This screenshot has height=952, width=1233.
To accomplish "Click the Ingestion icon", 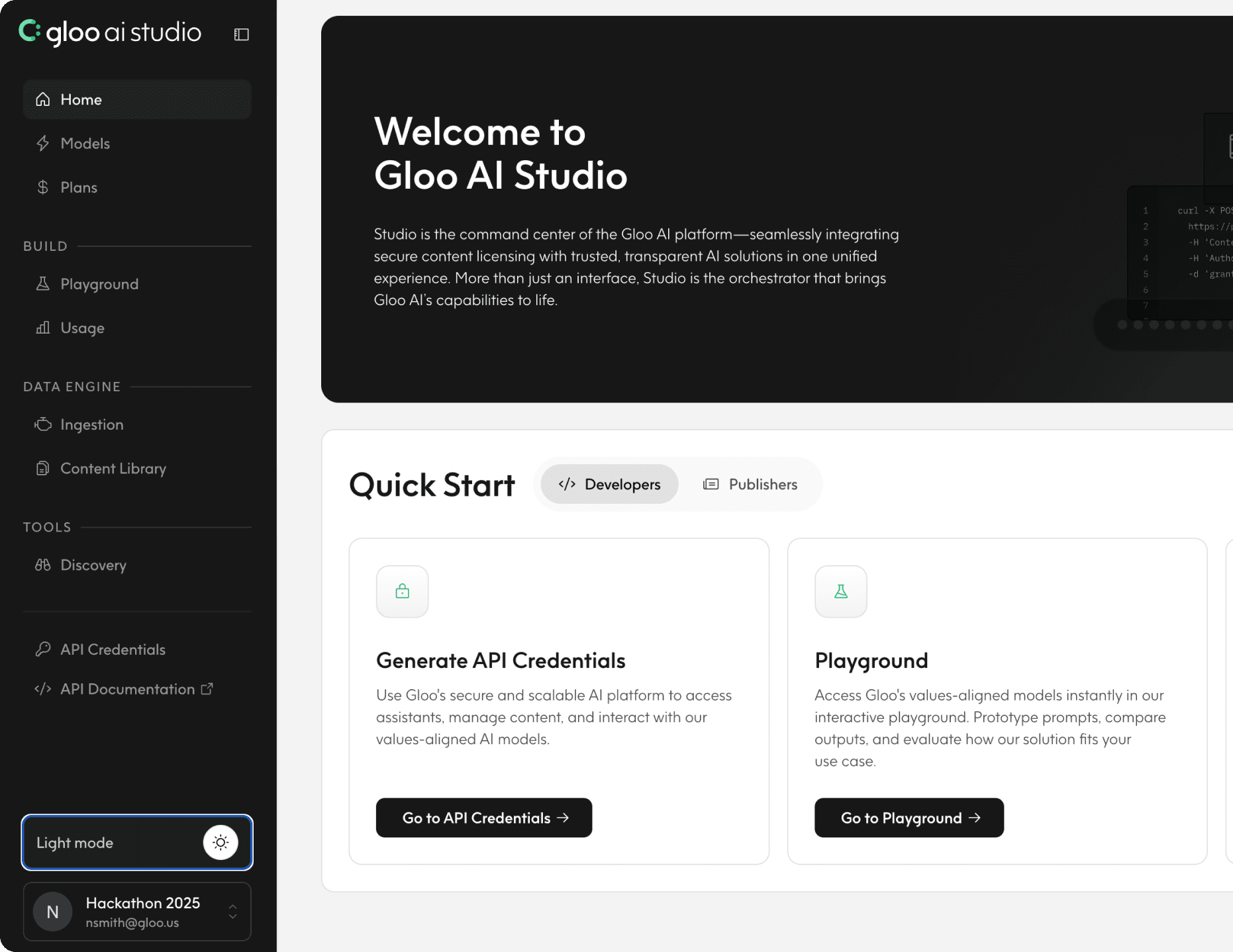I will (x=43, y=424).
